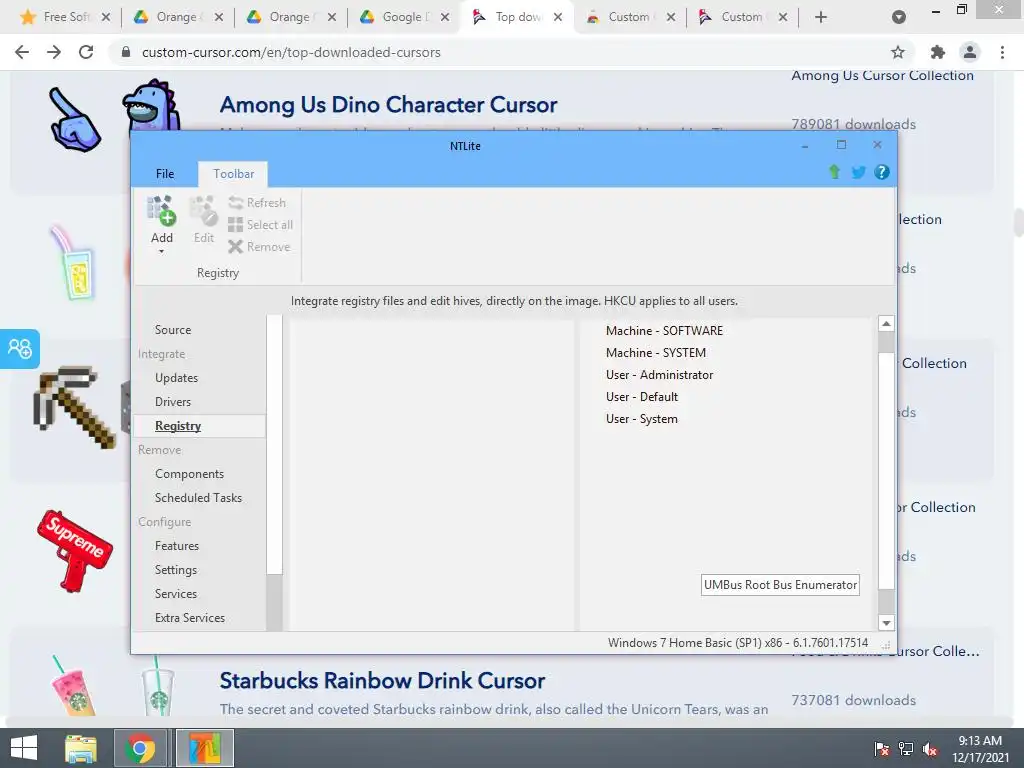Reload the page in Chrome

[x=86, y=52]
